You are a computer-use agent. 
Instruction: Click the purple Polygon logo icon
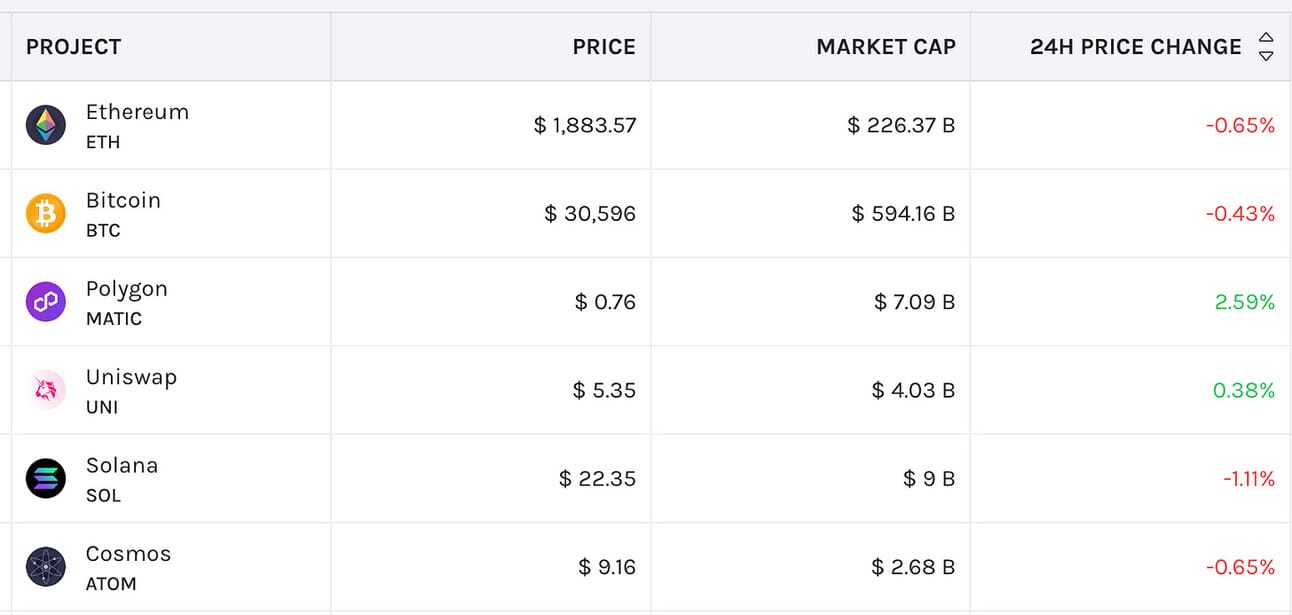click(x=46, y=302)
